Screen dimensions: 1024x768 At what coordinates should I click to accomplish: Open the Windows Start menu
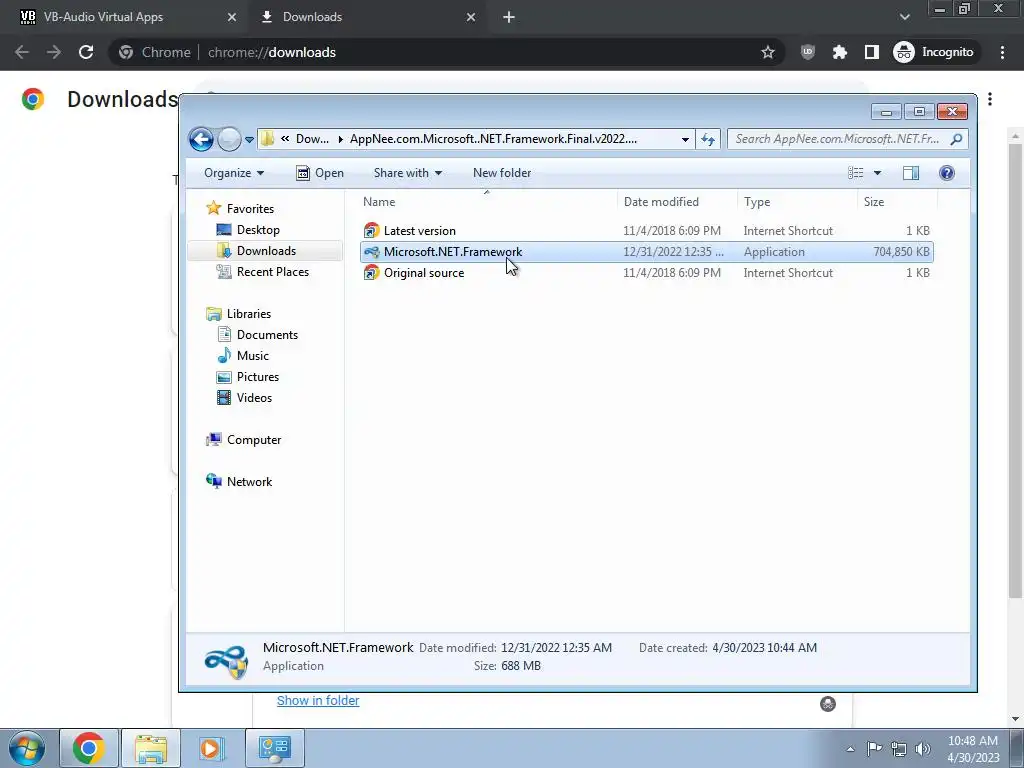tap(27, 748)
